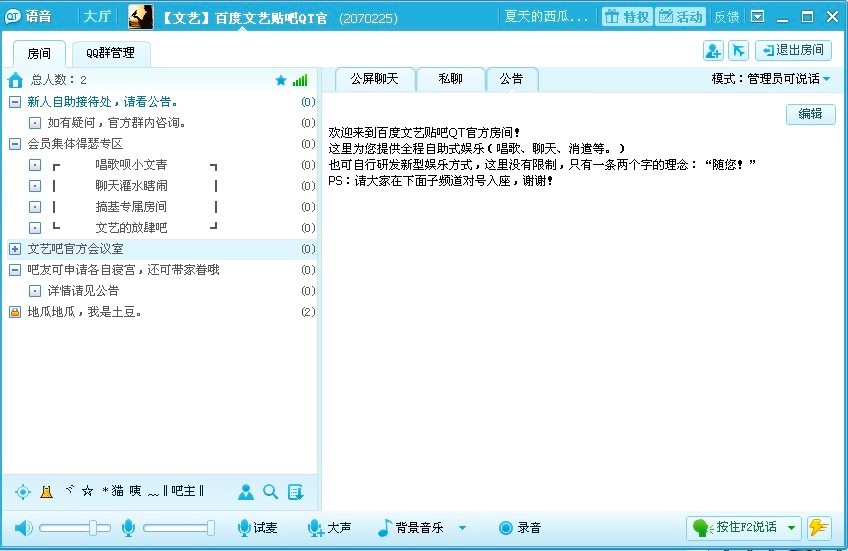Click the search magnifier icon
This screenshot has height=551, width=848.
270,492
